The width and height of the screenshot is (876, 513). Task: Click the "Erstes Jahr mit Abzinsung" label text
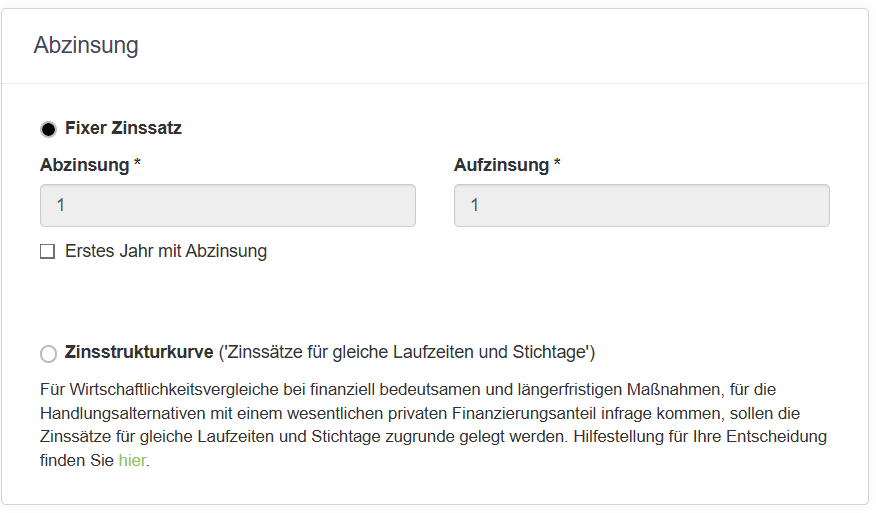coord(166,251)
